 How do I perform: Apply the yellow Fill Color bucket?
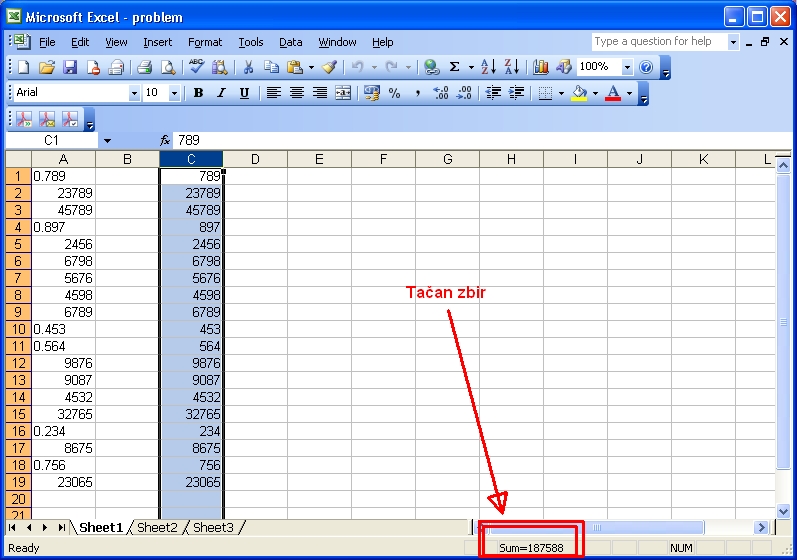click(579, 93)
